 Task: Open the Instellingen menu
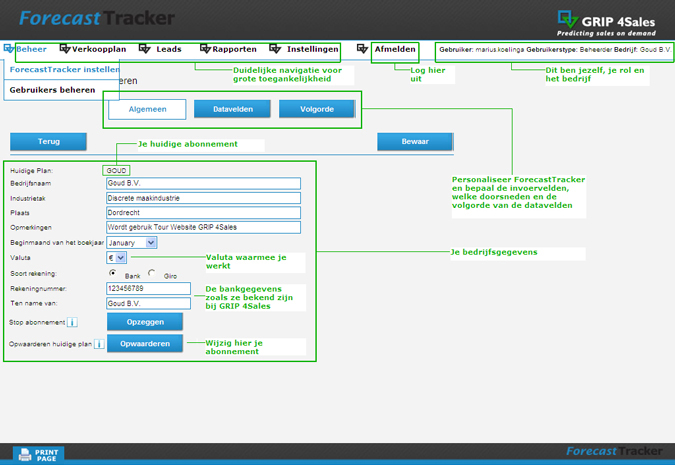coord(313,49)
